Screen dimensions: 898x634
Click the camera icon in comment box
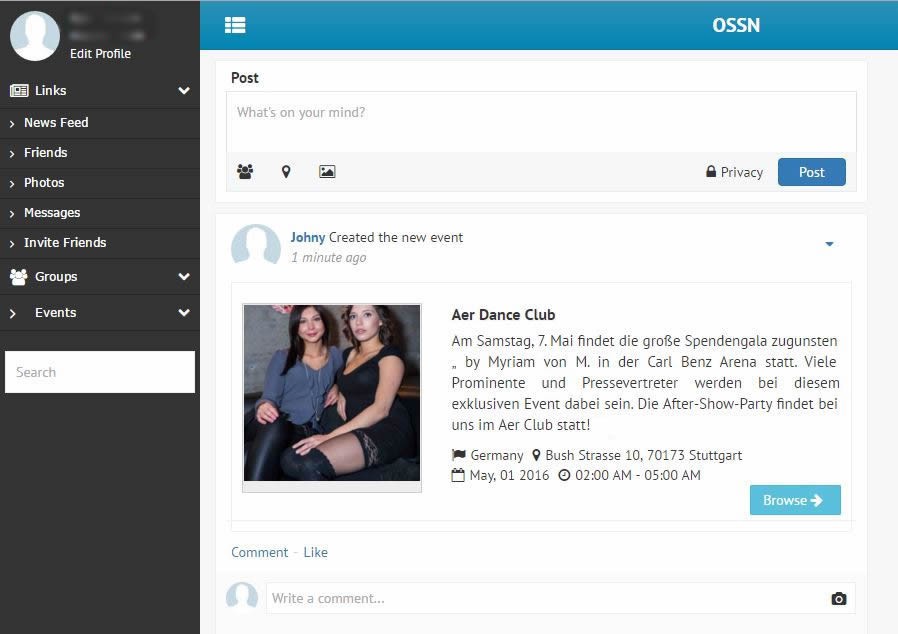click(838, 598)
